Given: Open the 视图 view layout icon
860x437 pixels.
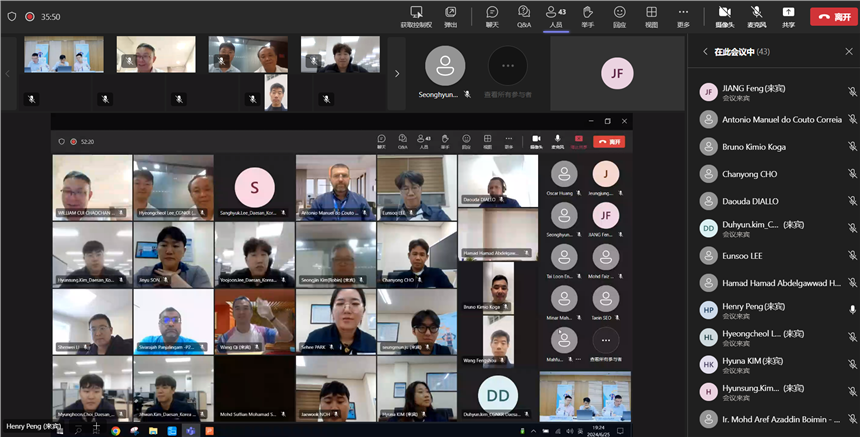Looking at the screenshot, I should click(x=651, y=12).
